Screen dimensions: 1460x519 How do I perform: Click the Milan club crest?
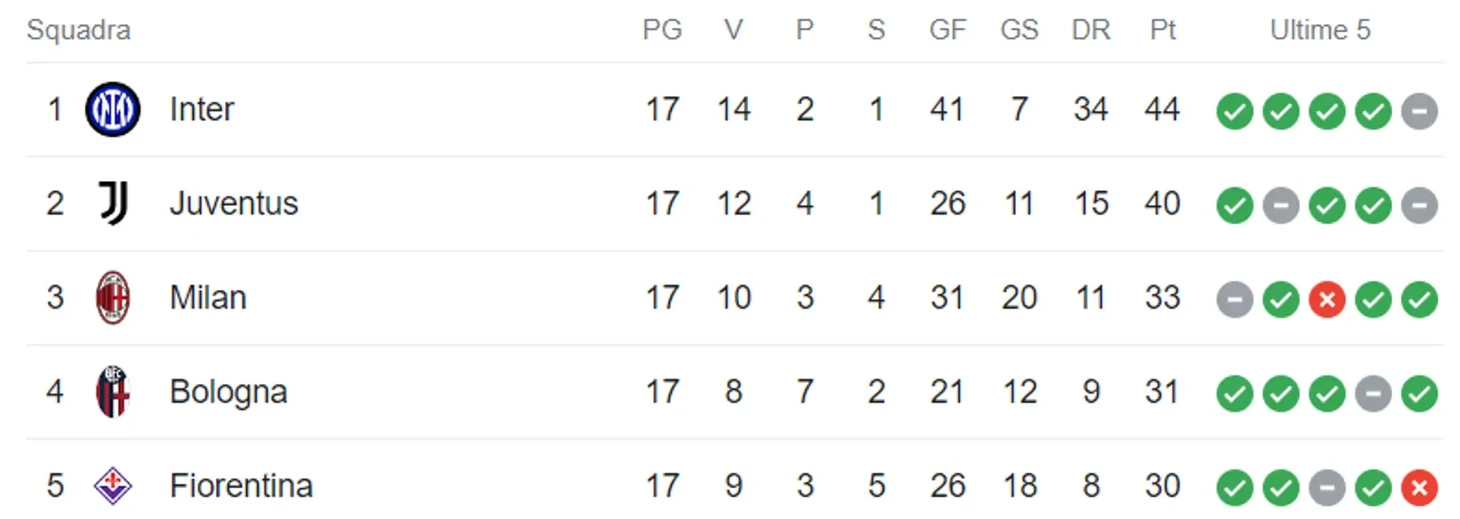[113, 297]
